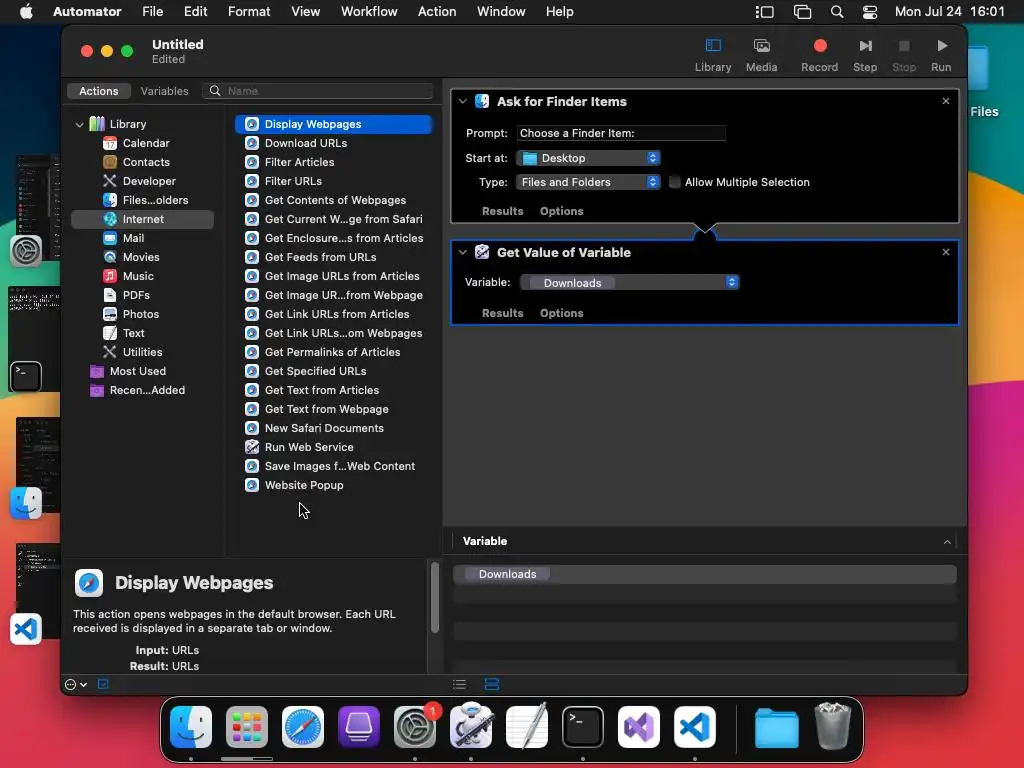The image size is (1024, 768).
Task: Collapse the Get Value of Variable action
Action: (x=462, y=252)
